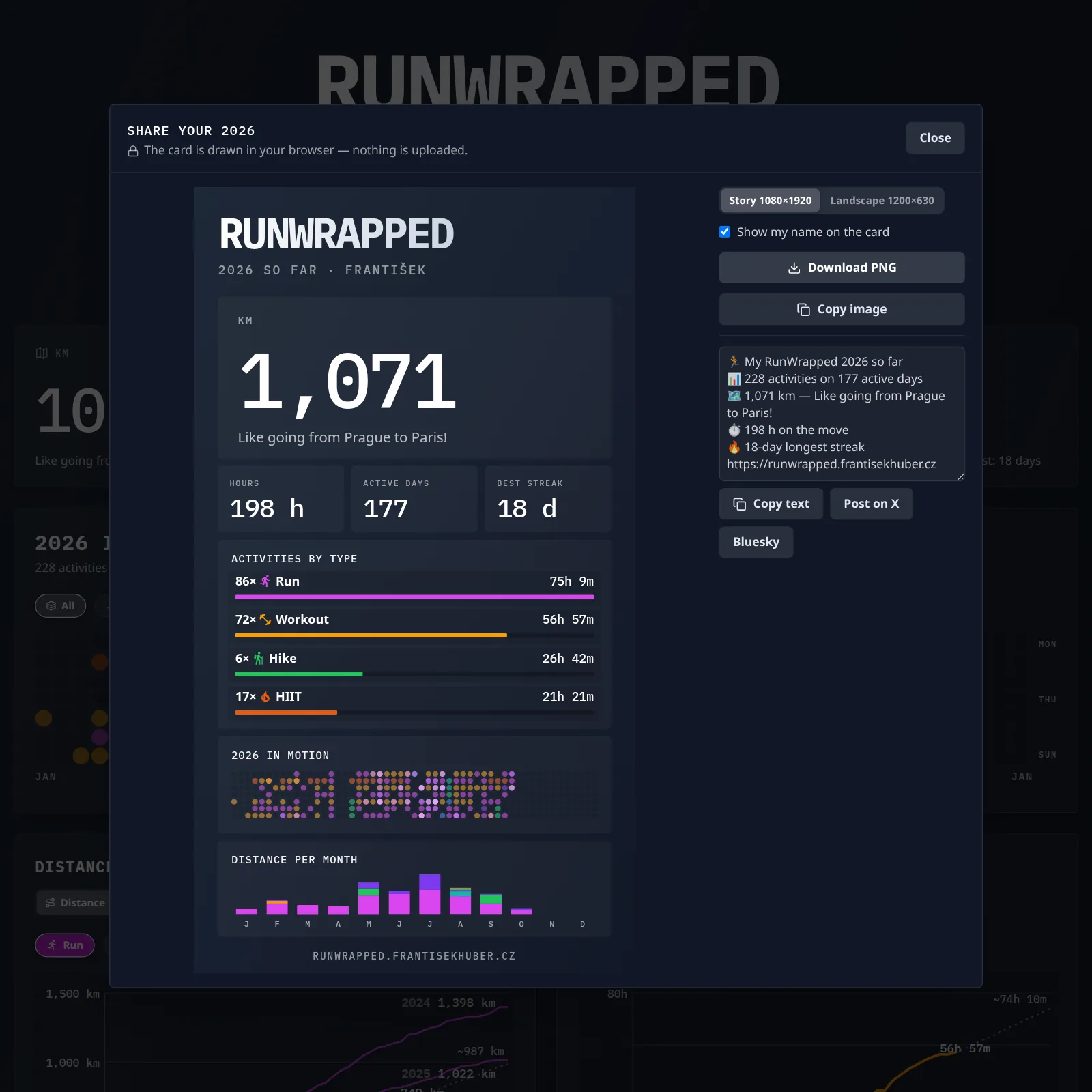Click the orange Workout progress bar
Screen dimensions: 1092x1092
tap(371, 635)
